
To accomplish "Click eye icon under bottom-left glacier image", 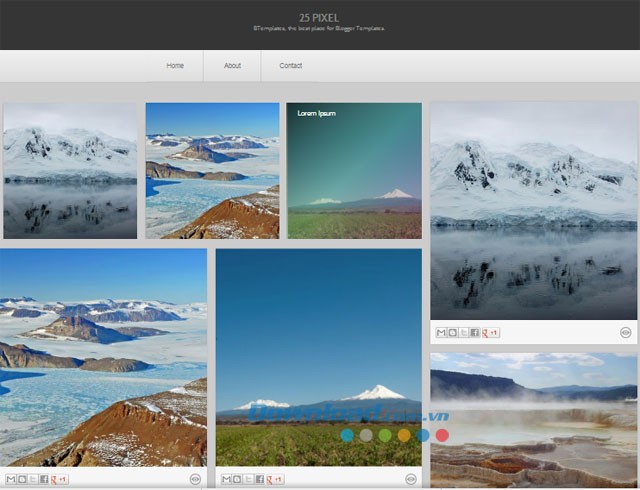I will point(195,479).
